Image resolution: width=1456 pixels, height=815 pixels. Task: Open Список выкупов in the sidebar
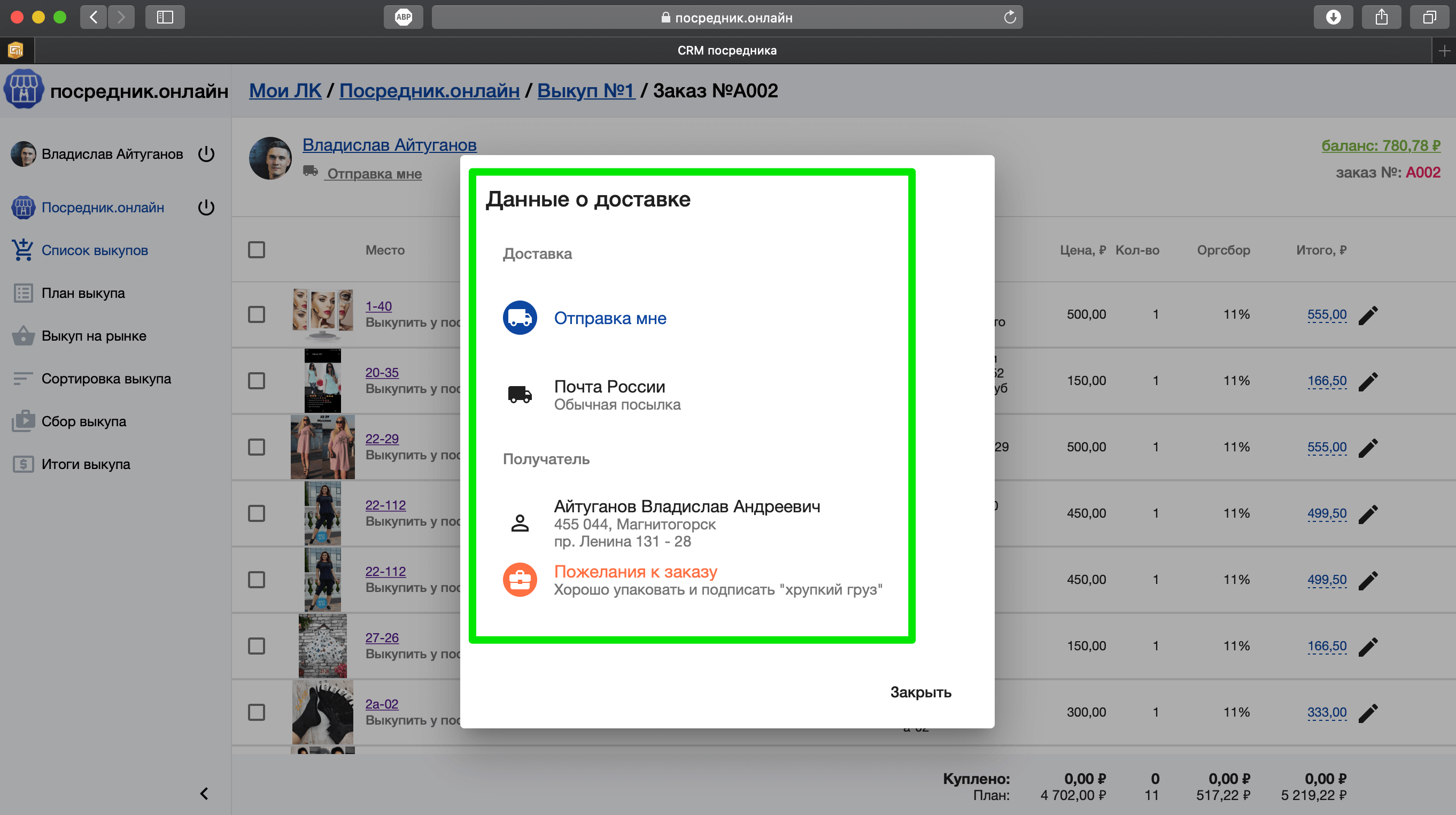[x=95, y=250]
